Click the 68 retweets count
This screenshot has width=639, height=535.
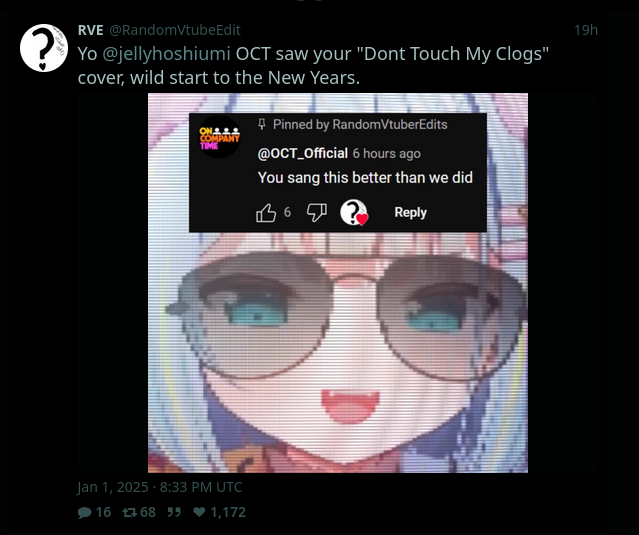pyautogui.click(x=148, y=512)
